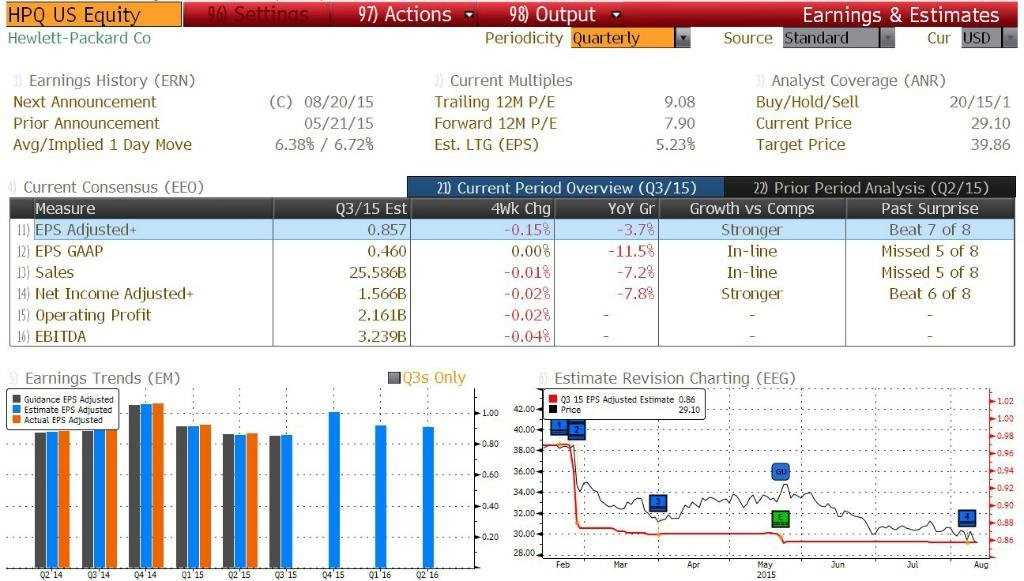
Task: Click the Growth vs Comps column header
Action: coord(752,208)
